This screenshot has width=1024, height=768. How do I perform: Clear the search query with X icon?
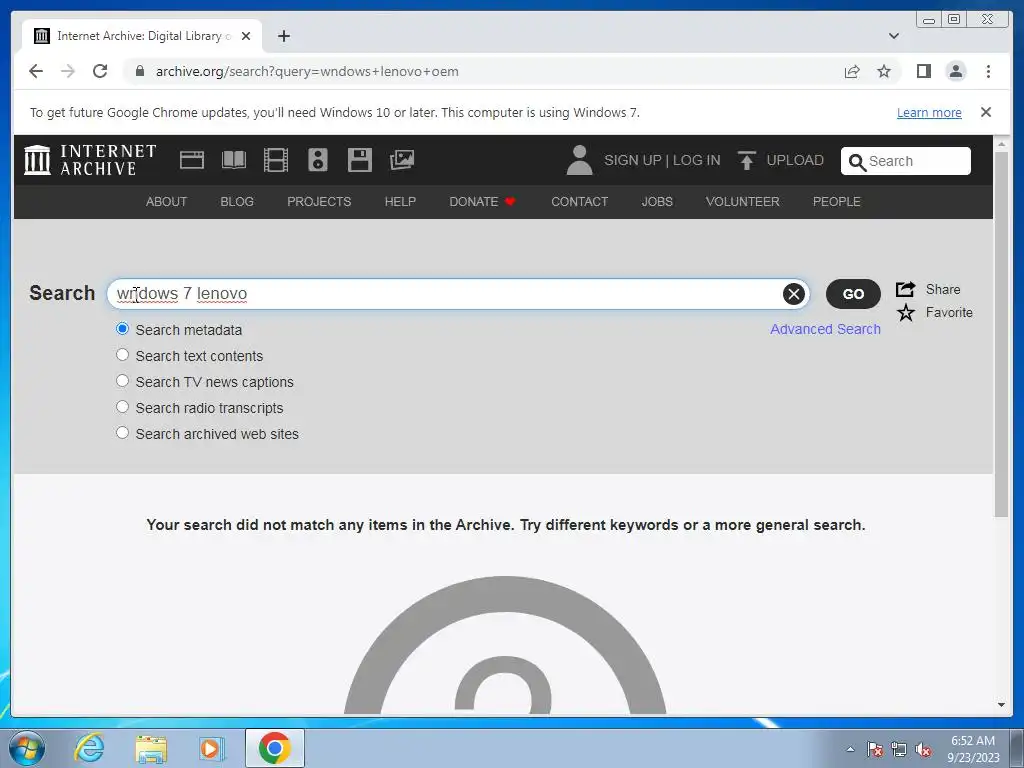[x=793, y=295]
